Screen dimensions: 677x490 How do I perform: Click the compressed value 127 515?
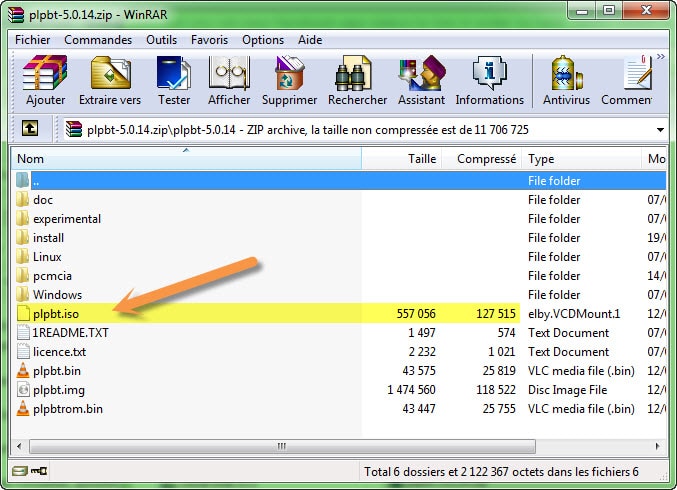[x=496, y=313]
